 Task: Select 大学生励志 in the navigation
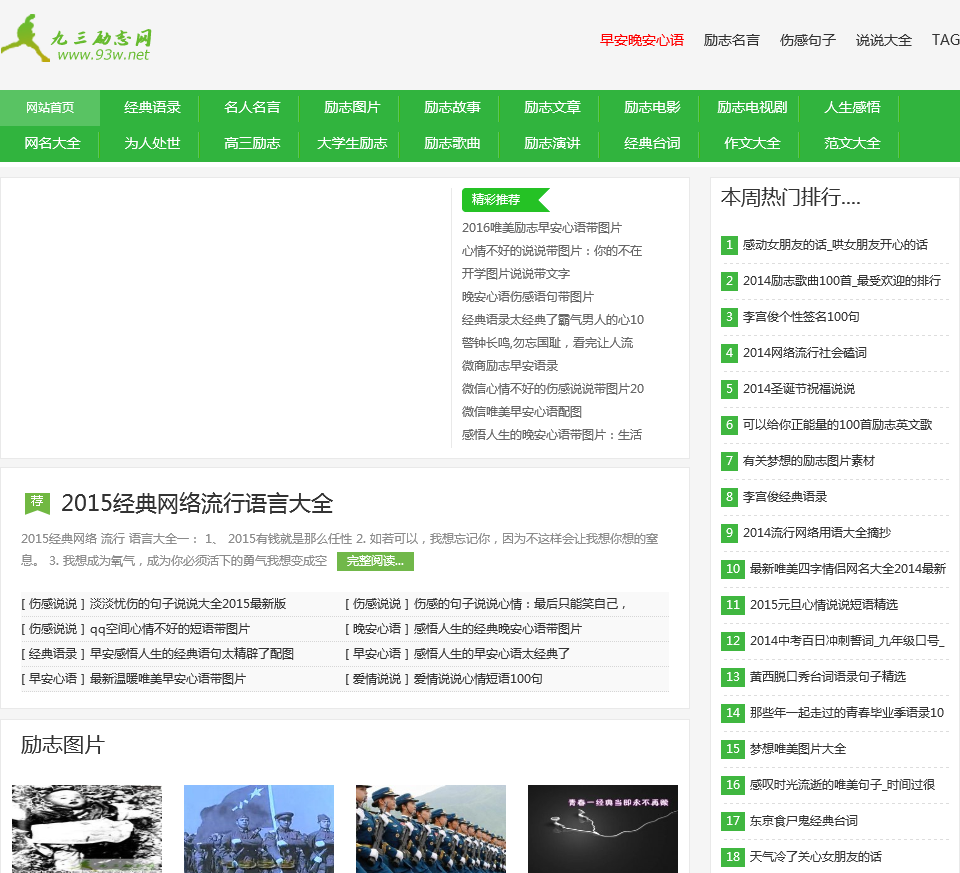[352, 143]
